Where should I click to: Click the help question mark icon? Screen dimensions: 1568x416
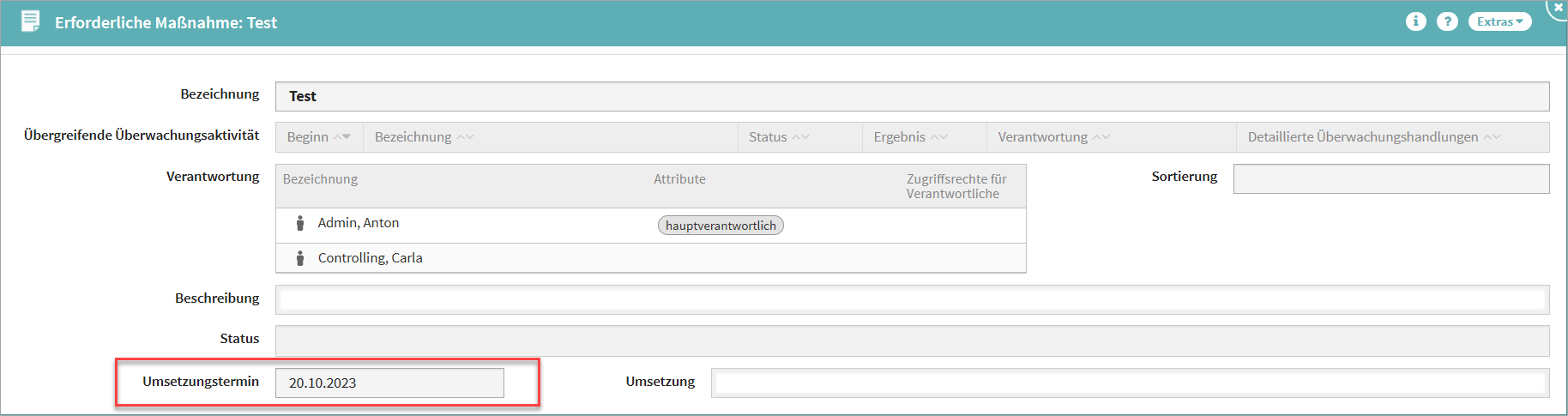click(x=1447, y=21)
